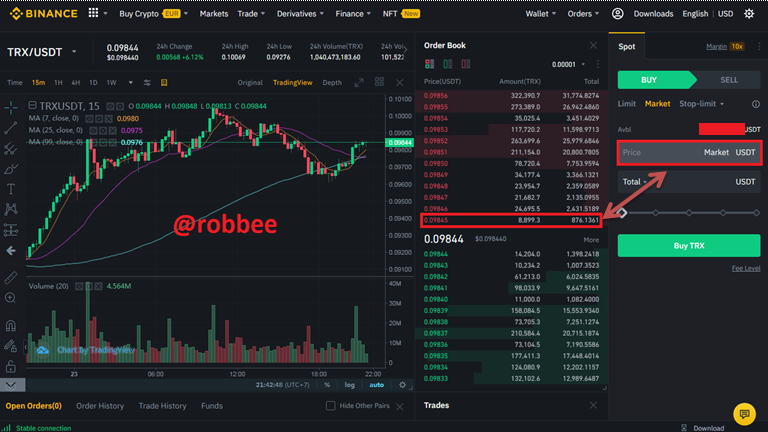Image resolution: width=768 pixels, height=432 pixels.
Task: Expand more time intervals dropdown
Action: (130, 83)
